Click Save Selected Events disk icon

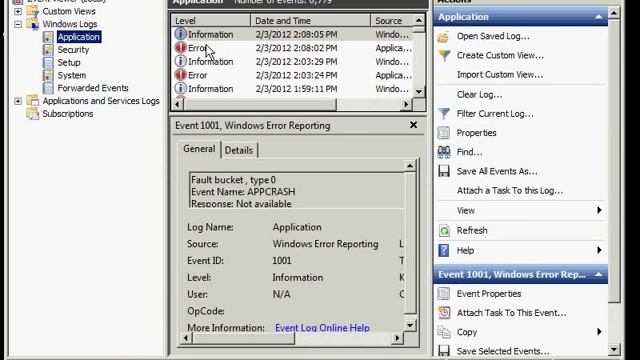[444, 351]
